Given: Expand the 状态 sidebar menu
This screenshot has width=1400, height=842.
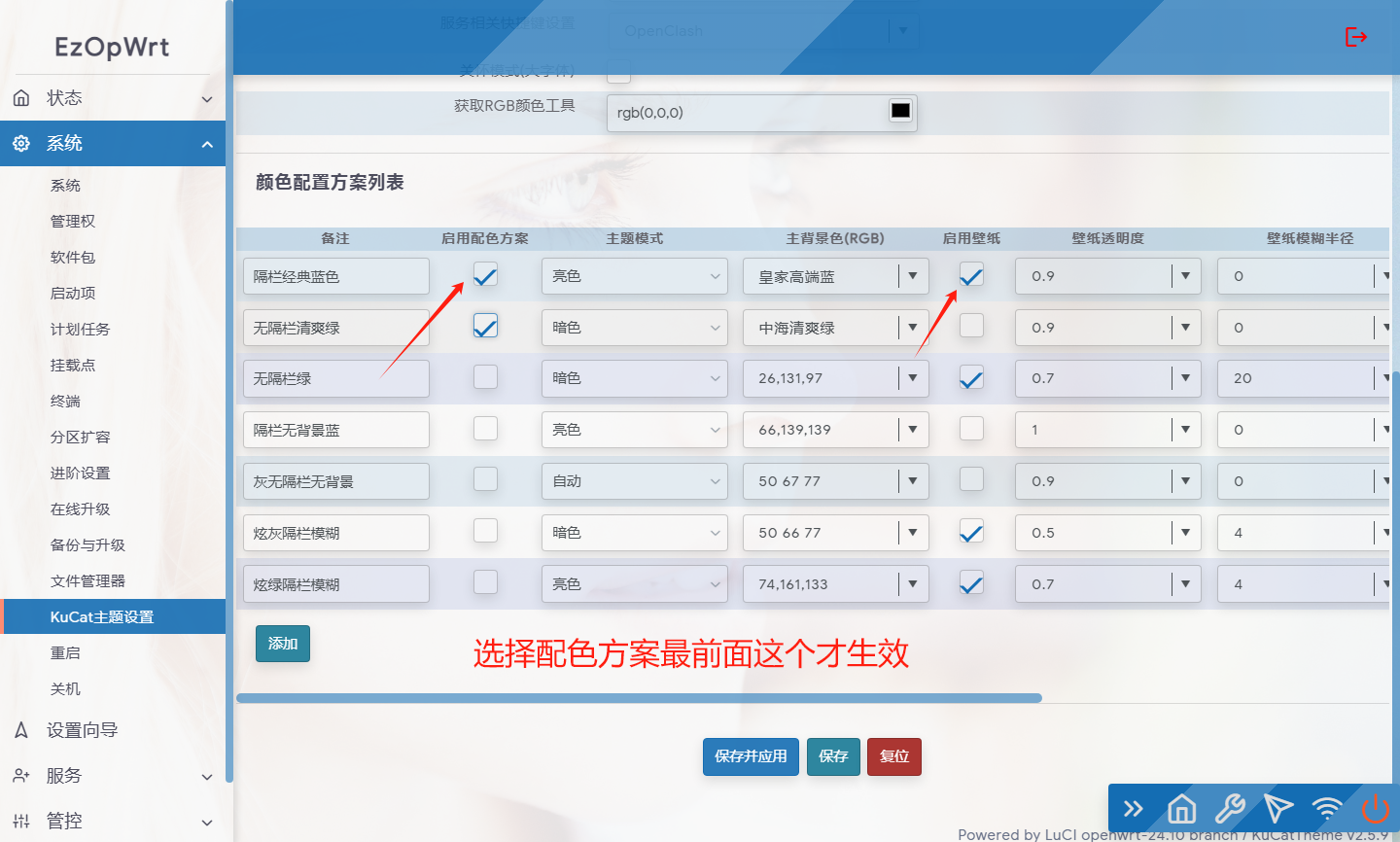Looking at the screenshot, I should (113, 98).
